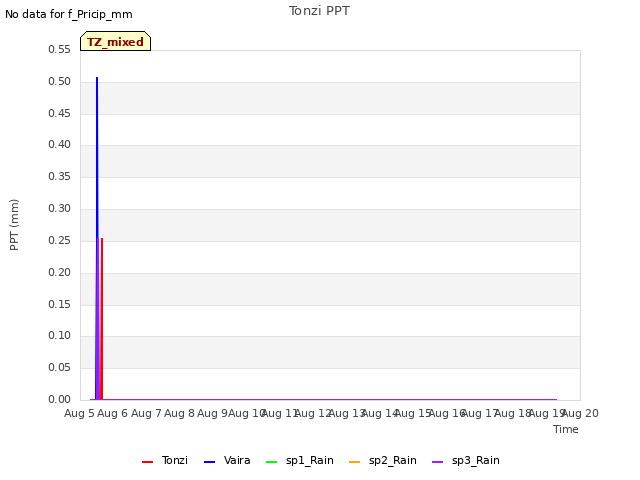Click the TZ_mixed annotation label
Image resolution: width=640 pixels, height=480 pixels.
tap(116, 41)
